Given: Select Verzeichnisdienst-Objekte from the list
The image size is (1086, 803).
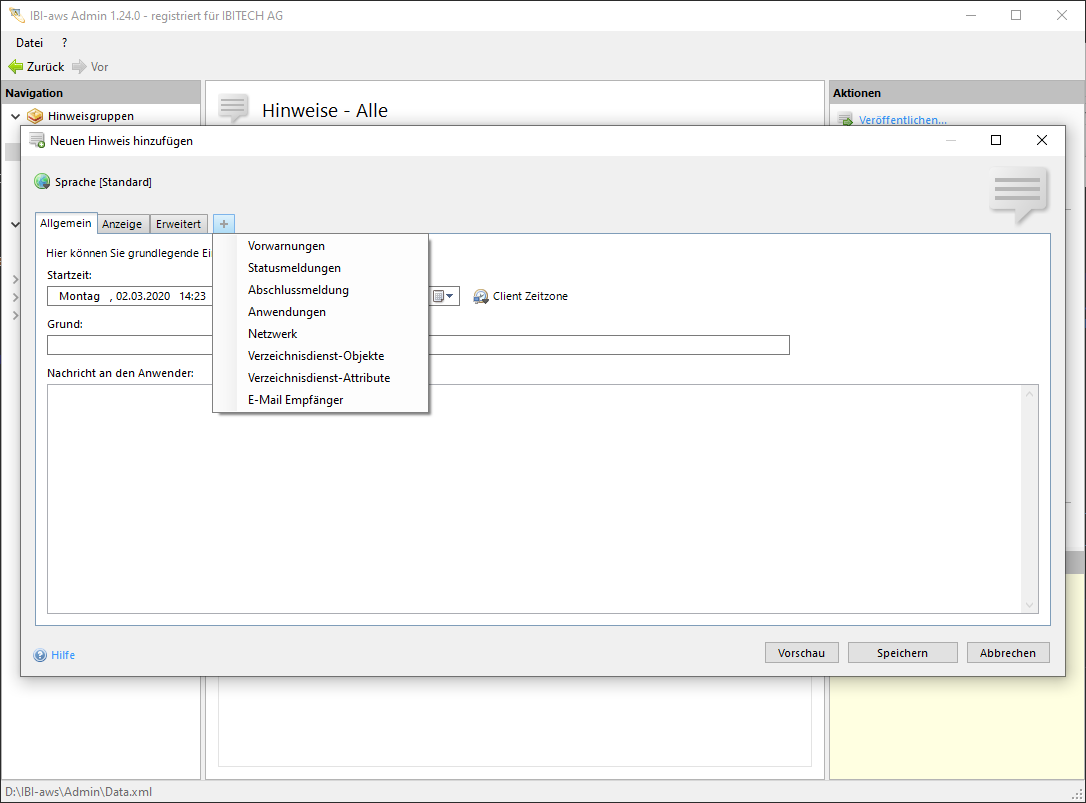Looking at the screenshot, I should (315, 356).
